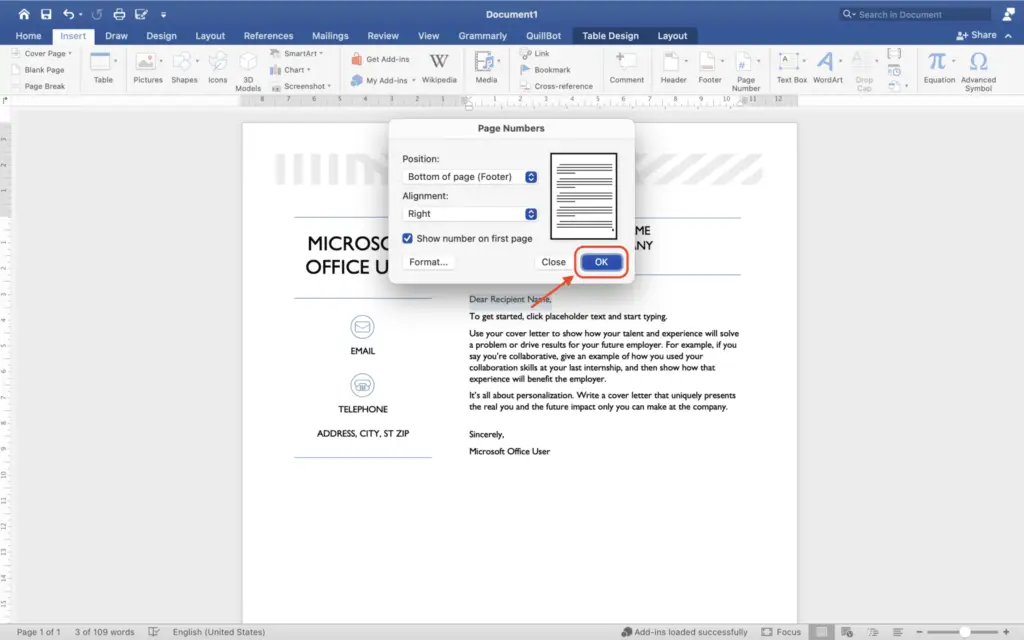Viewport: 1024px width, 640px height.
Task: Insert a Table from the ribbon
Action: pos(103,67)
